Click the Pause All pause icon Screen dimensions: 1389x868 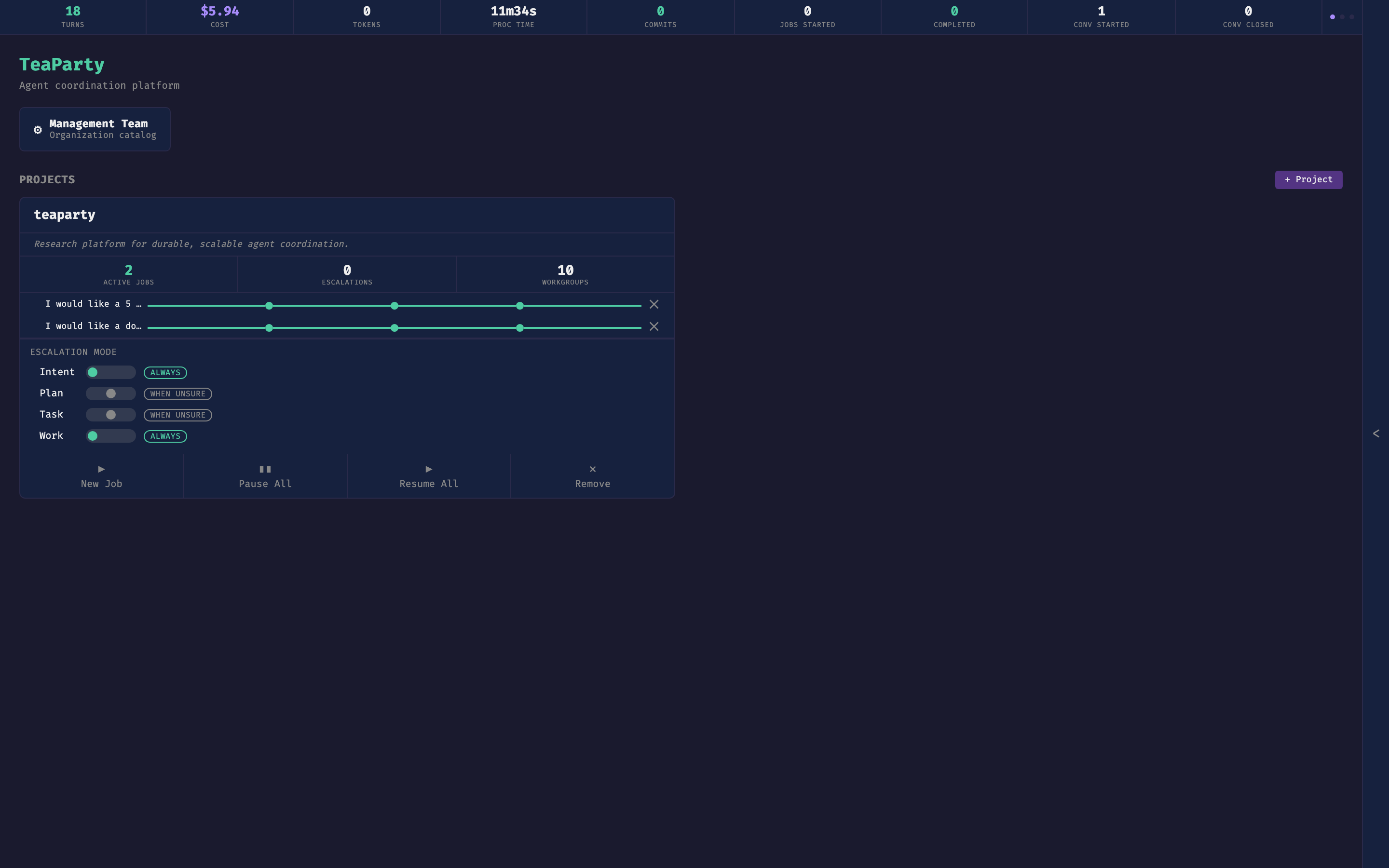tap(265, 469)
